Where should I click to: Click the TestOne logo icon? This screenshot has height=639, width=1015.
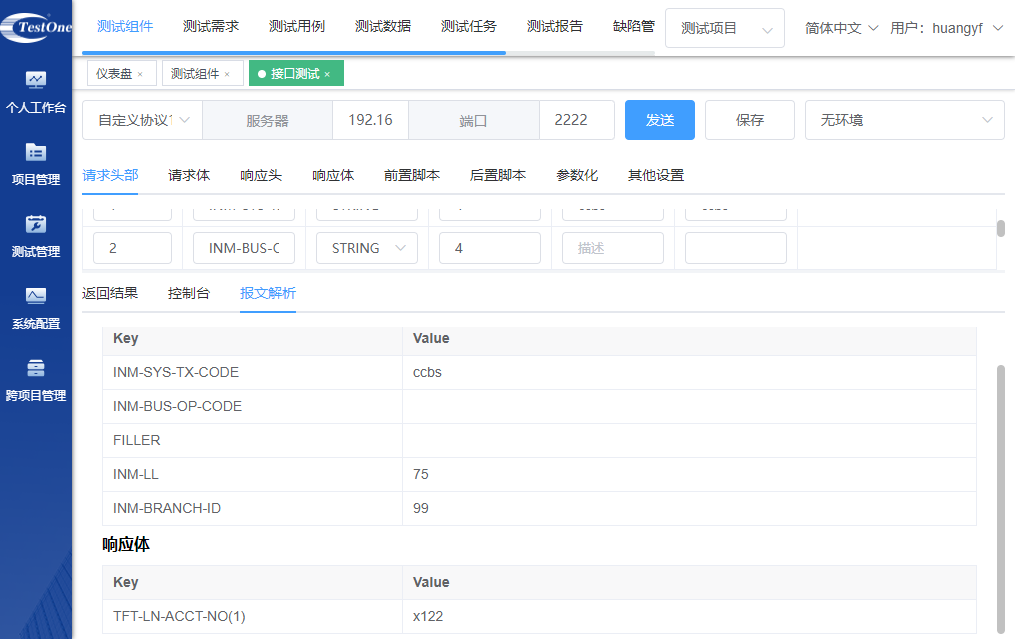[x=36, y=27]
